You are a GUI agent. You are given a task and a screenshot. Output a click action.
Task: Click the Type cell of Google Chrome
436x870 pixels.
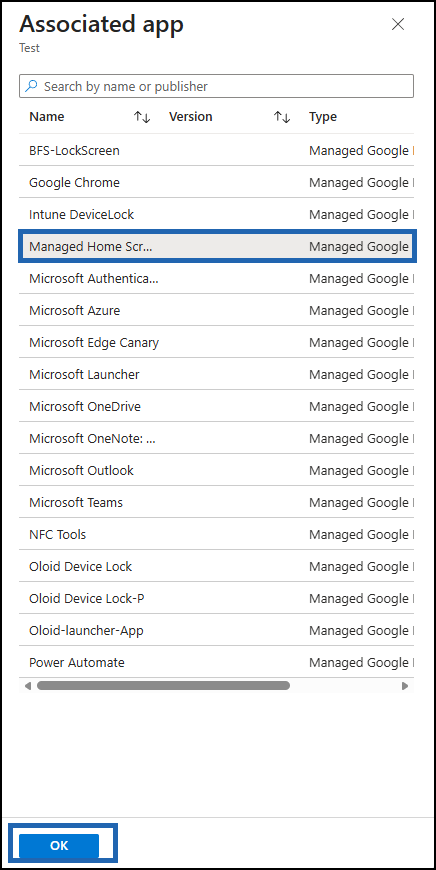(x=361, y=183)
